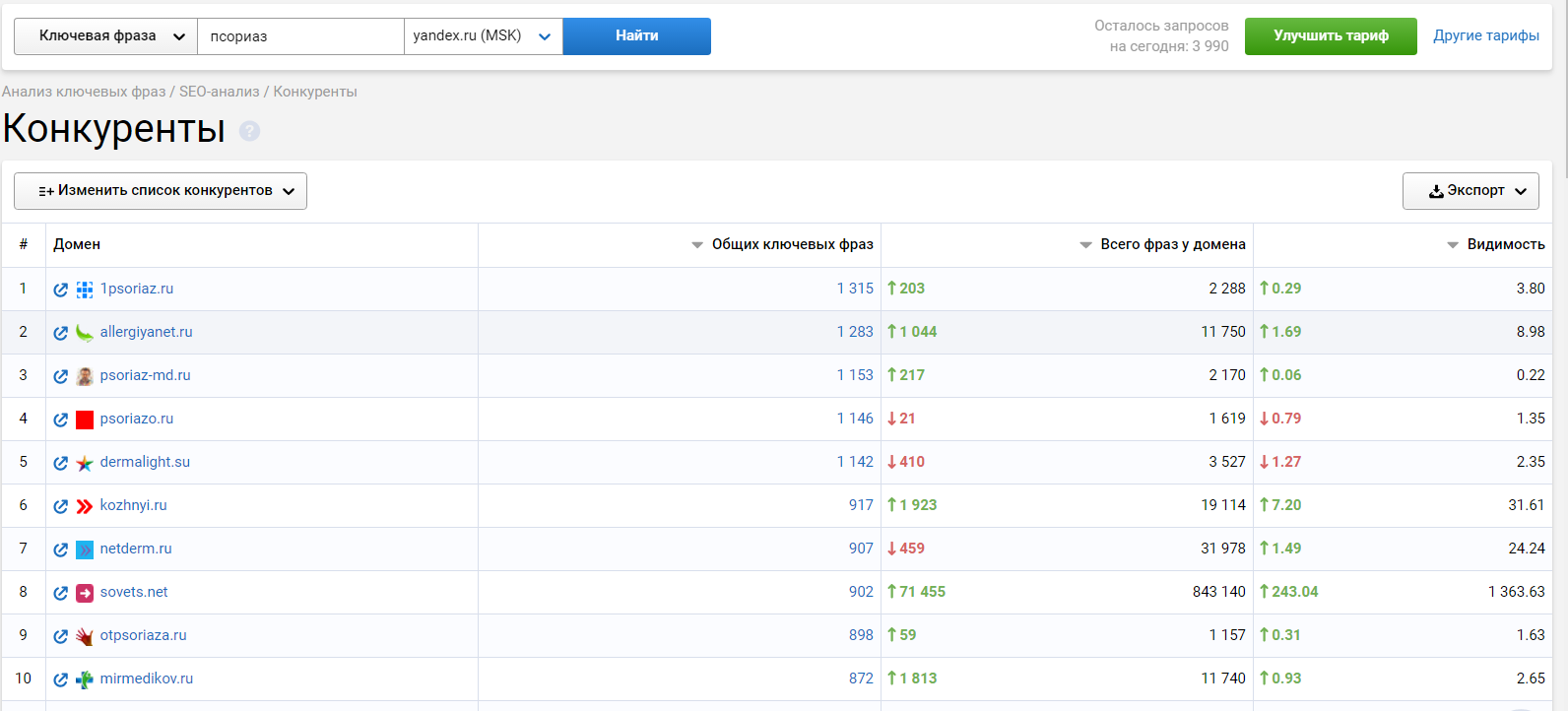Open the psoriazo.ru domain link
This screenshot has height=711, width=1568.
(x=137, y=419)
